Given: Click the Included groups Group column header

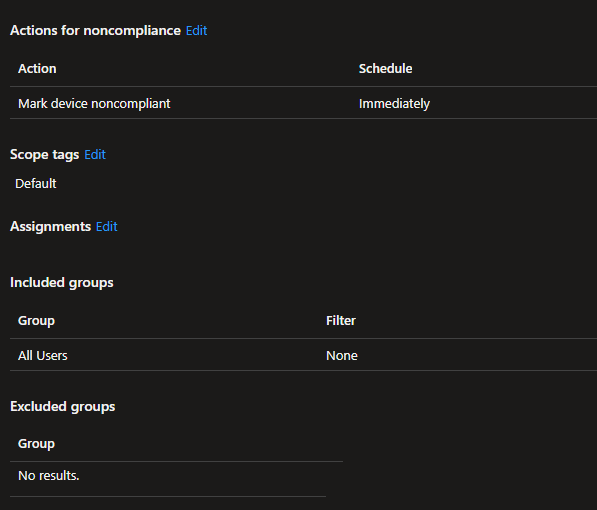Looking at the screenshot, I should point(36,321).
